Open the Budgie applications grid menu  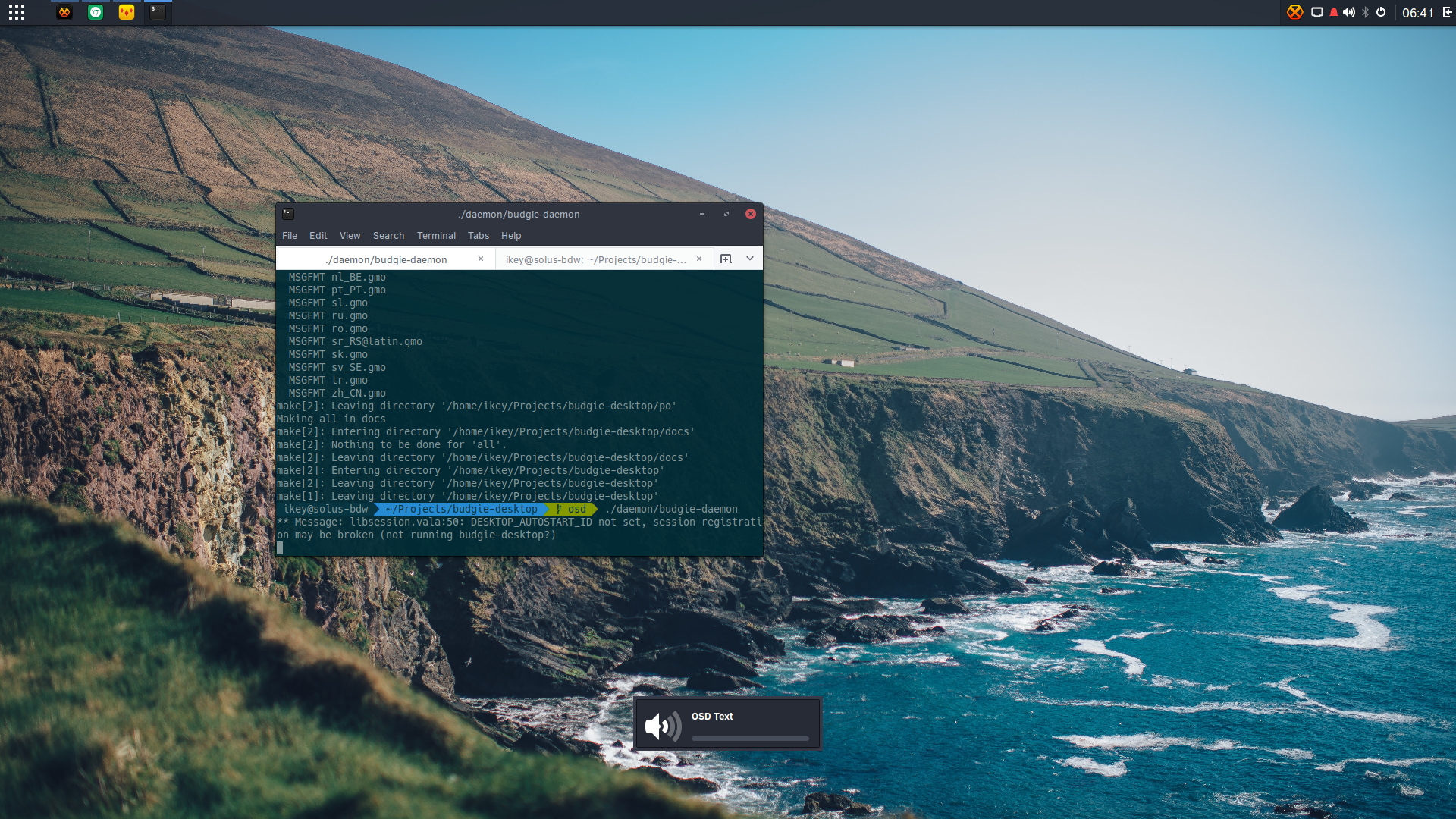coord(17,12)
